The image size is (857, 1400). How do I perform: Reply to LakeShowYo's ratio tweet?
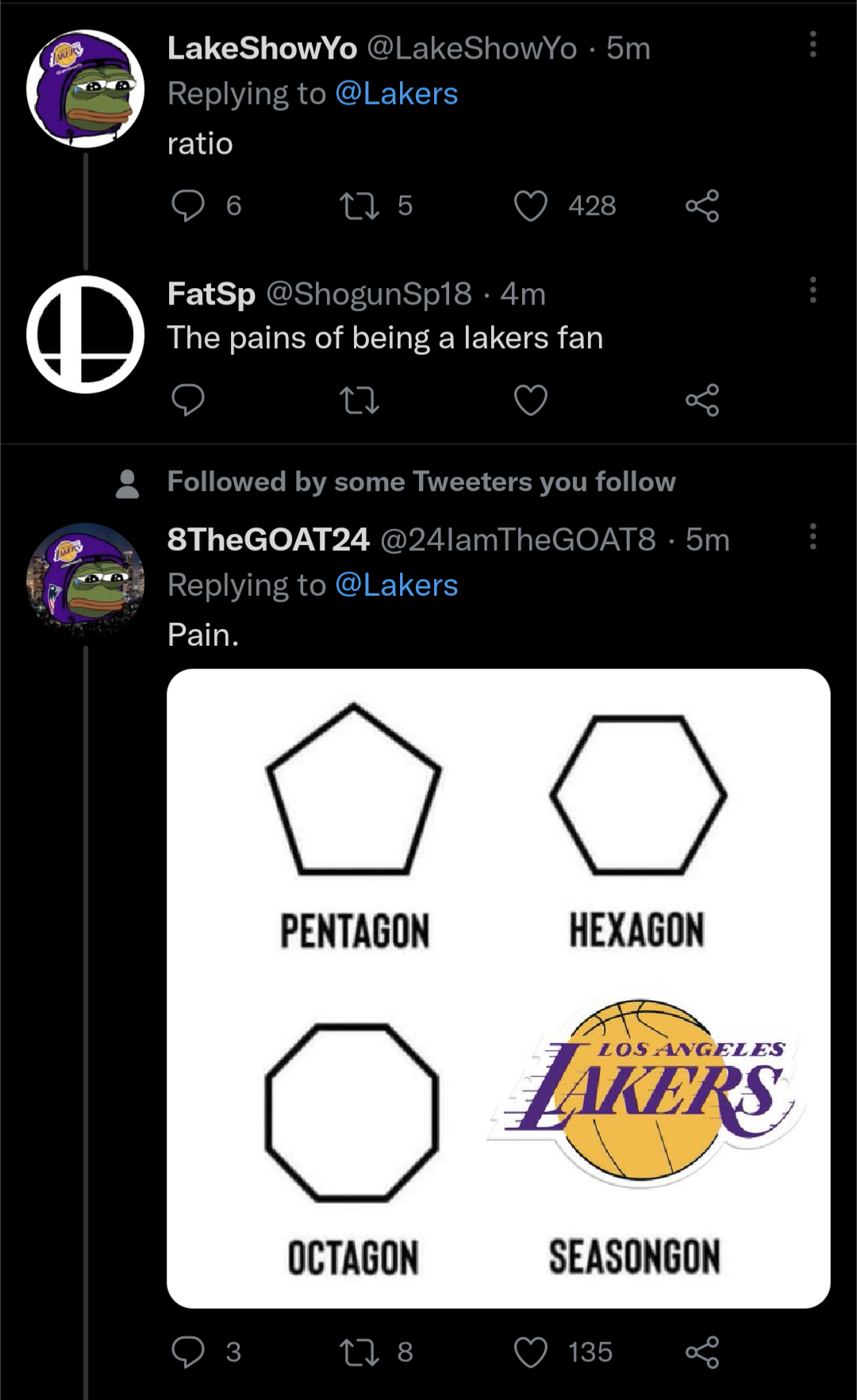tap(189, 205)
